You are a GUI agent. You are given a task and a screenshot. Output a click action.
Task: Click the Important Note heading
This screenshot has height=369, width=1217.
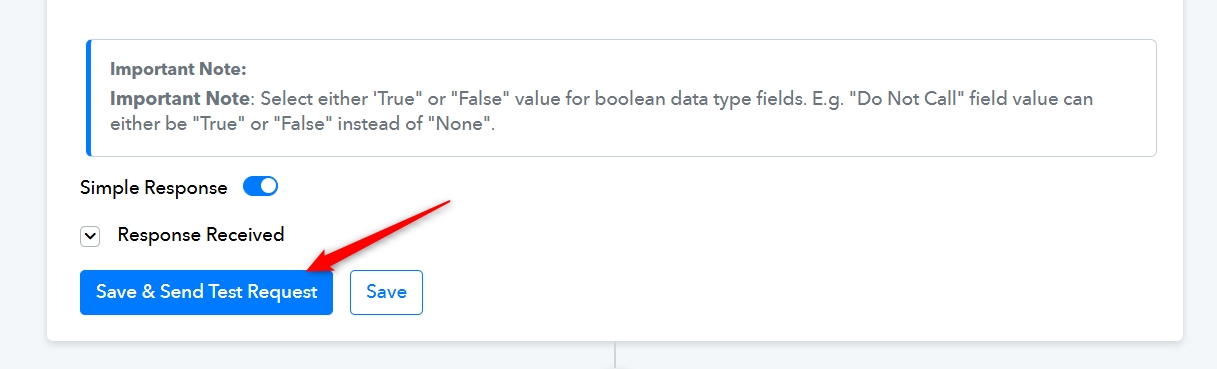[178, 70]
